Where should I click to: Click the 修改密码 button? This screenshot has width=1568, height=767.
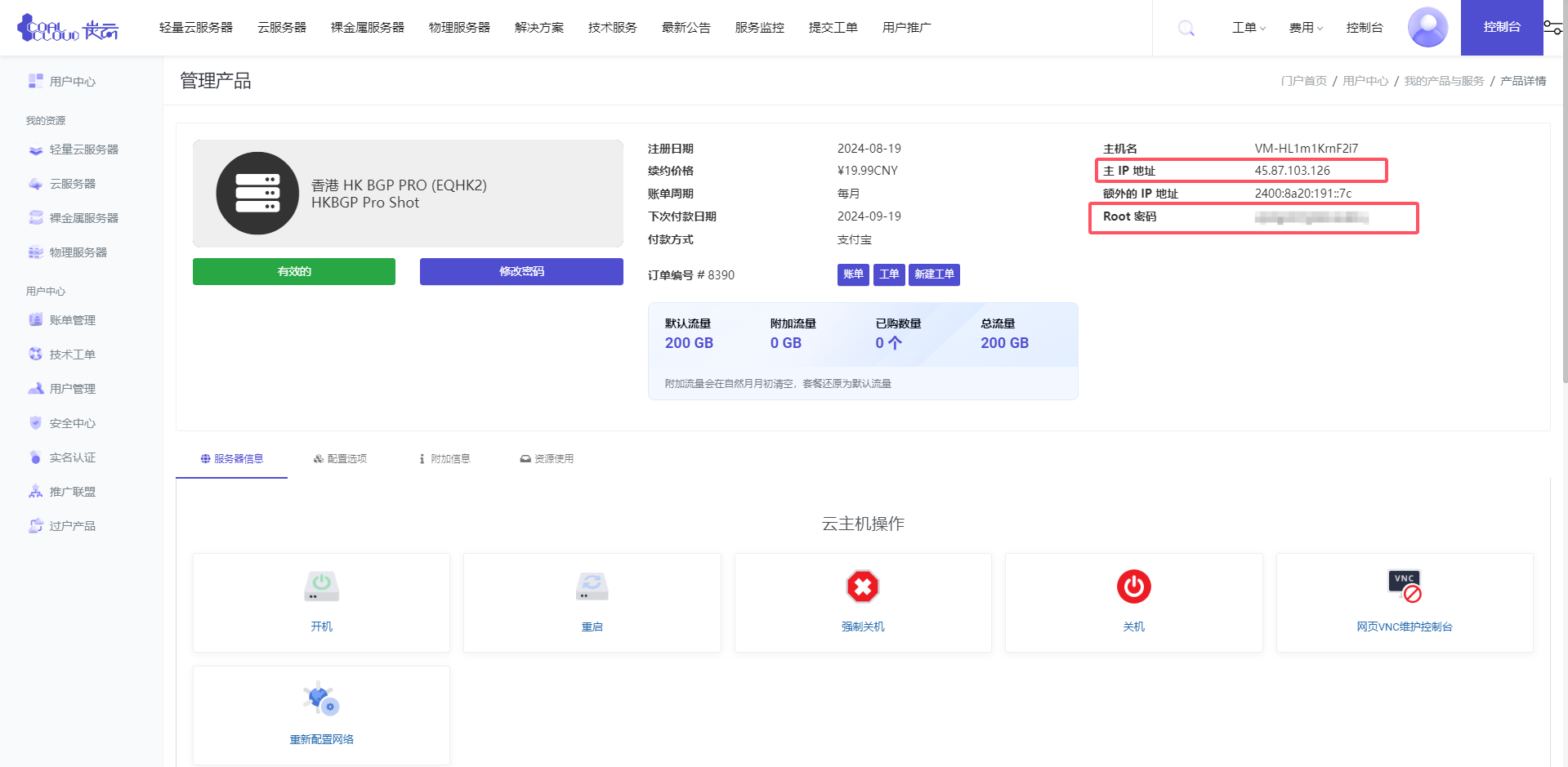click(x=521, y=272)
